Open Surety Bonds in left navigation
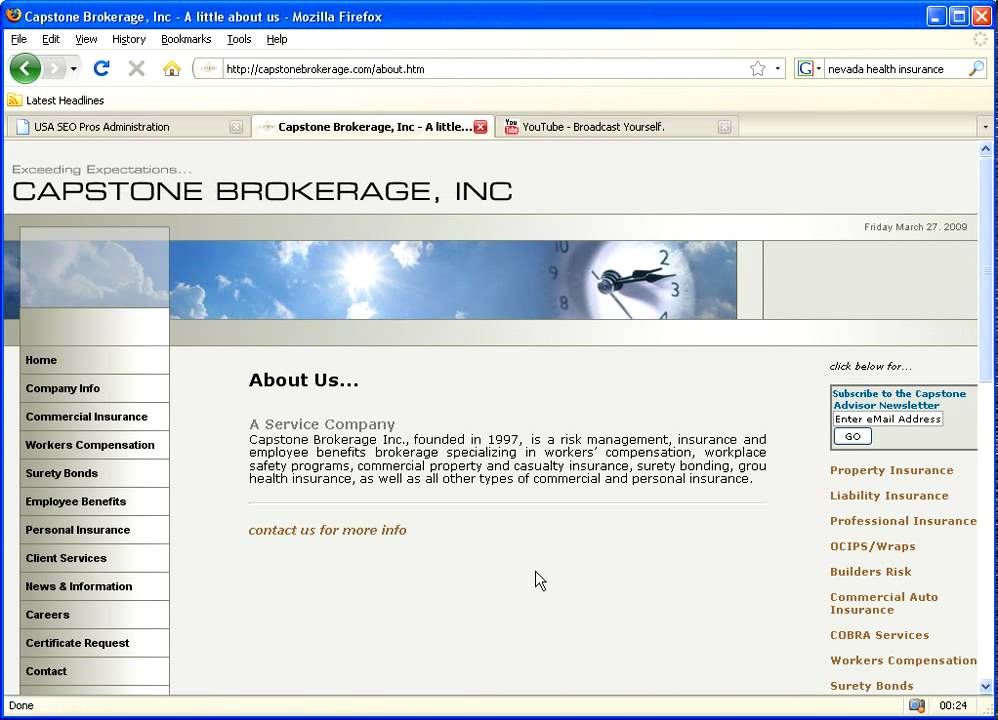 click(x=95, y=473)
